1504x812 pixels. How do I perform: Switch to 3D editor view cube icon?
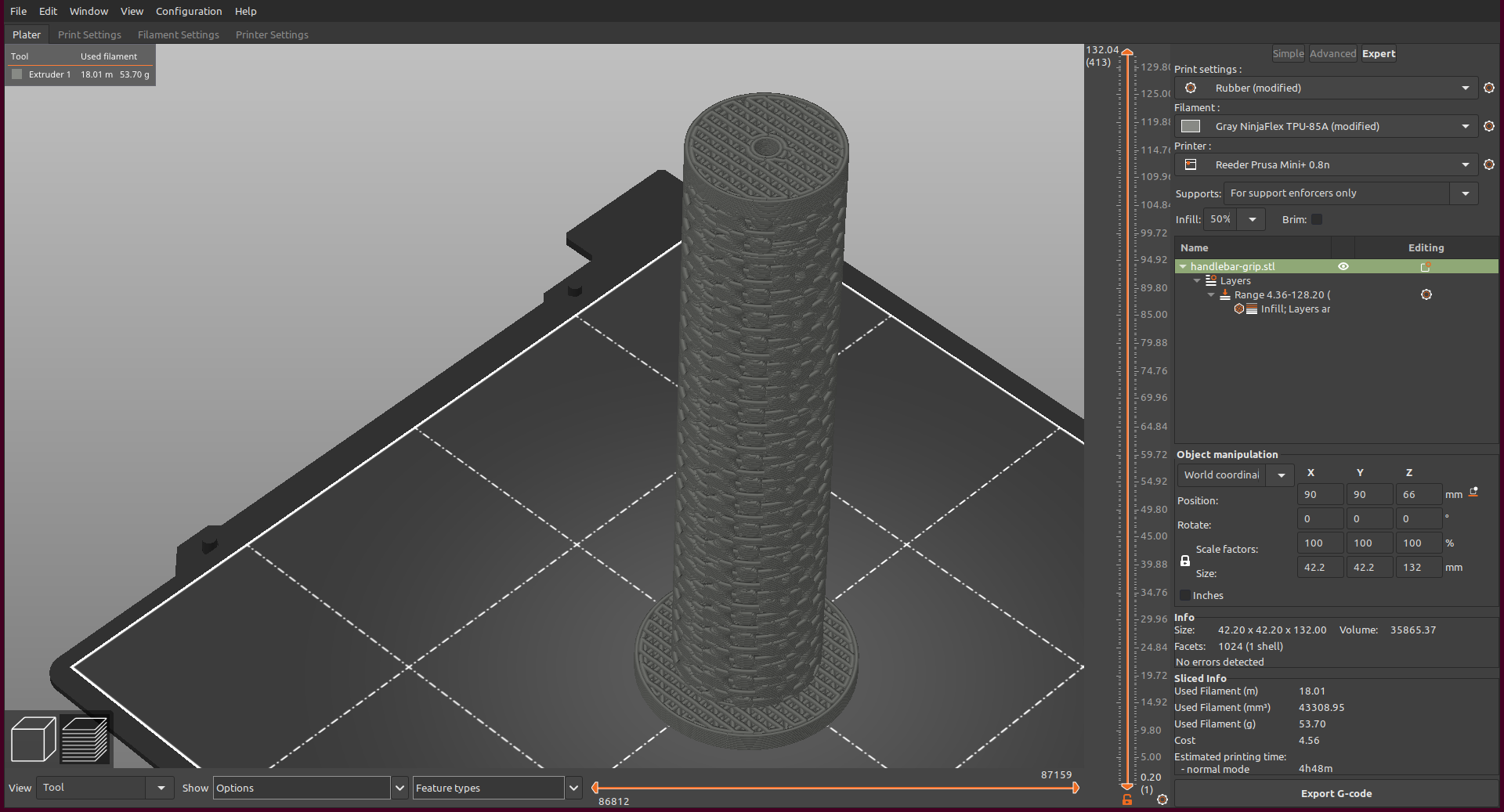34,739
